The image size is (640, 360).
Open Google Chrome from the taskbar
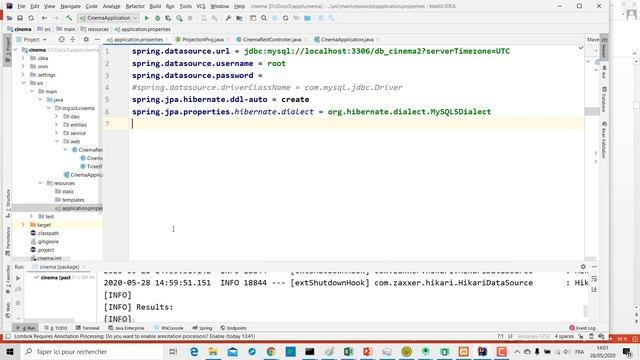pyautogui.click(x=271, y=351)
